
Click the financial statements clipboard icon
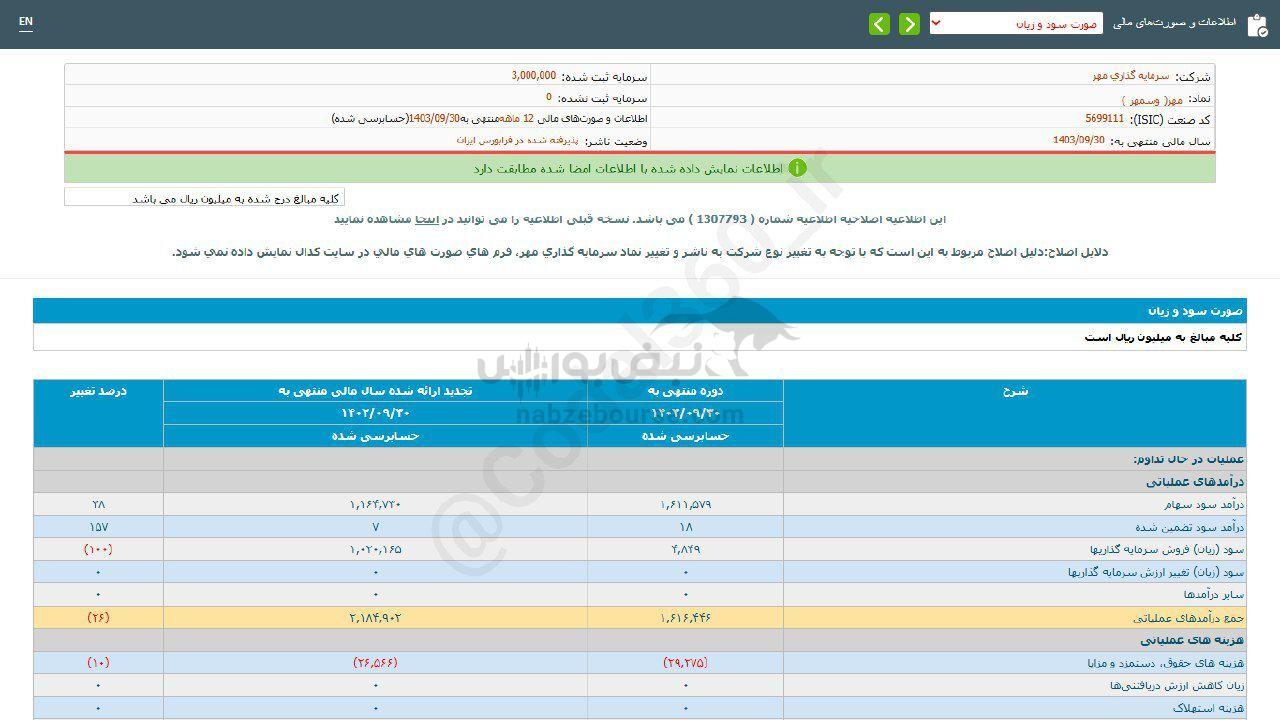tap(1256, 25)
